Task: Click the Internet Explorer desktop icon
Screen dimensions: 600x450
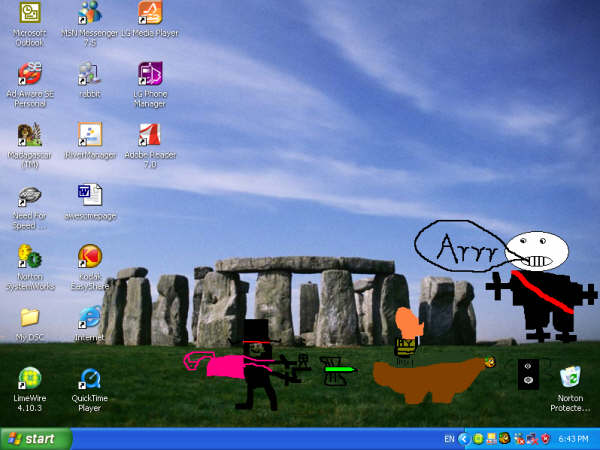Action: click(90, 318)
